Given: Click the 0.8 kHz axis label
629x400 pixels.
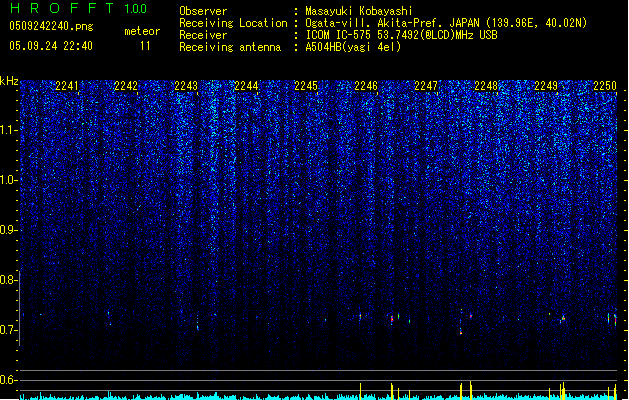Looking at the screenshot, I should point(9,280).
